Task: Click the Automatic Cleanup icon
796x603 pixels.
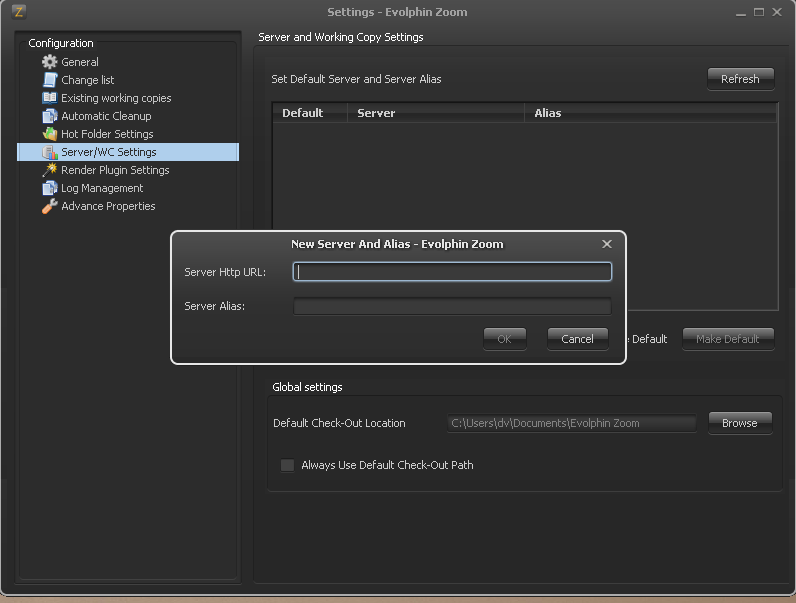Action: tap(49, 116)
